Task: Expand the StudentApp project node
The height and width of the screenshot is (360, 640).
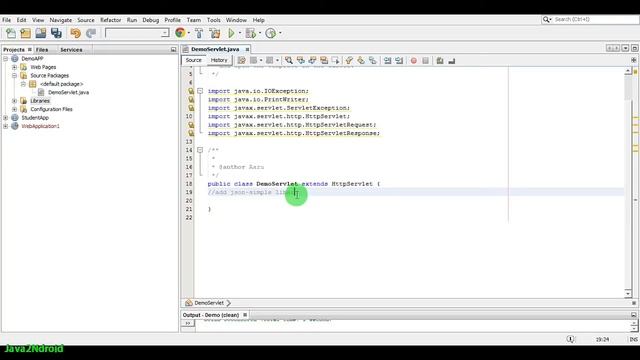Action: click(x=6, y=118)
